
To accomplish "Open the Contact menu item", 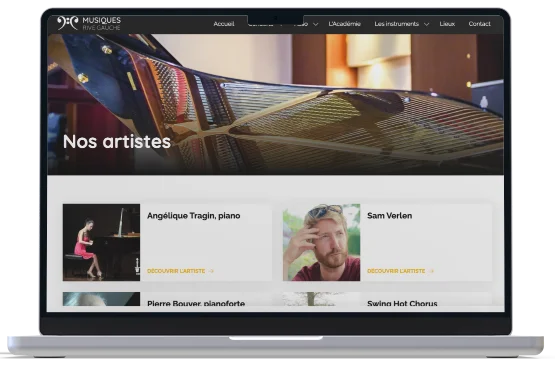I will click(x=480, y=24).
